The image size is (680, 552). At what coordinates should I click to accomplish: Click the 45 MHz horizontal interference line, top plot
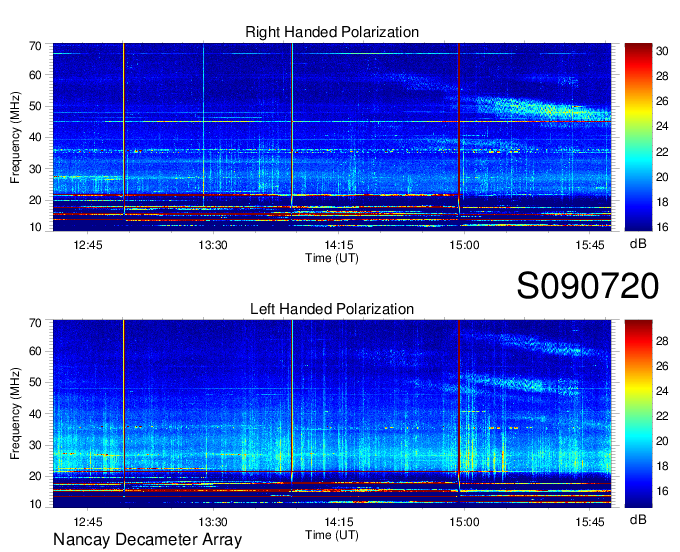(x=332, y=121)
